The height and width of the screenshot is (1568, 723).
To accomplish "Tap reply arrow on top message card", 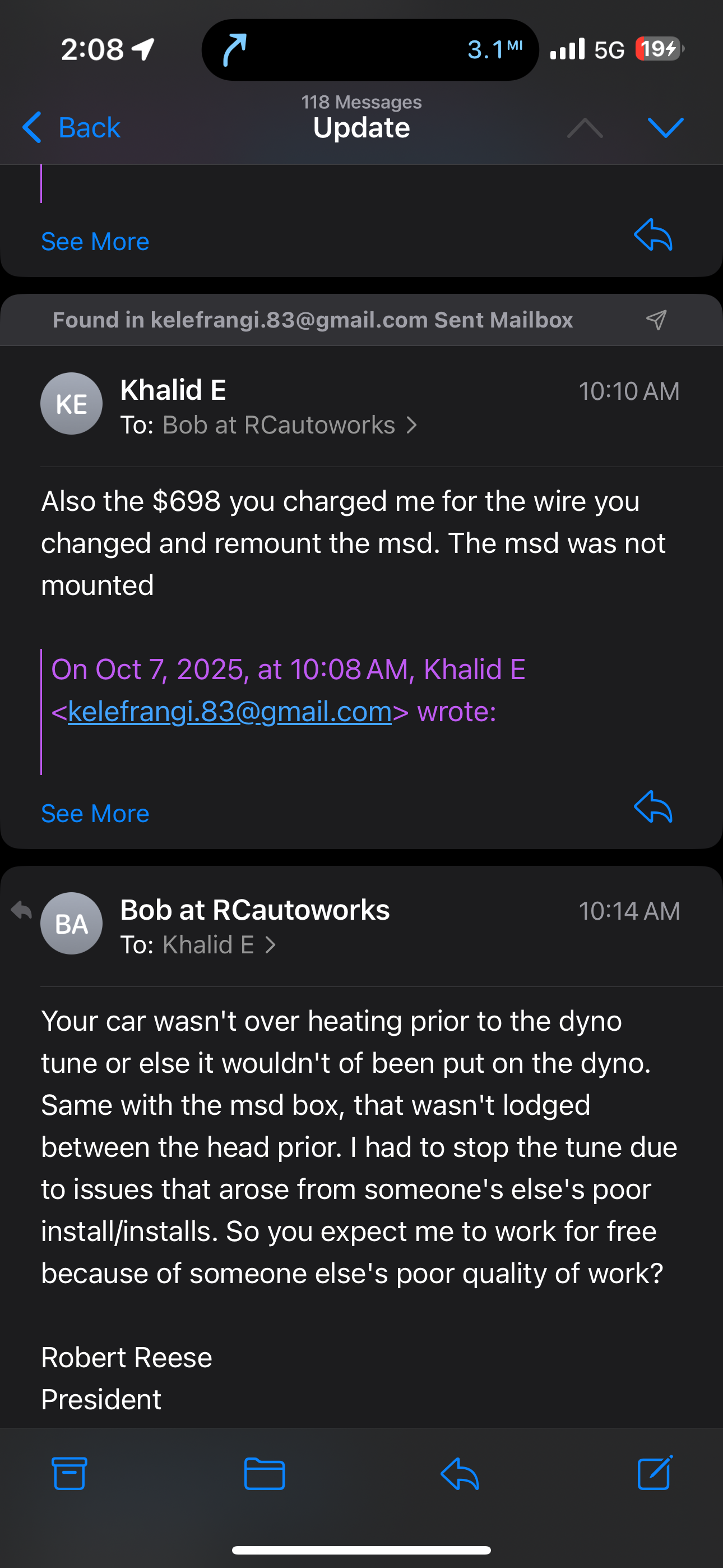I will tap(653, 235).
